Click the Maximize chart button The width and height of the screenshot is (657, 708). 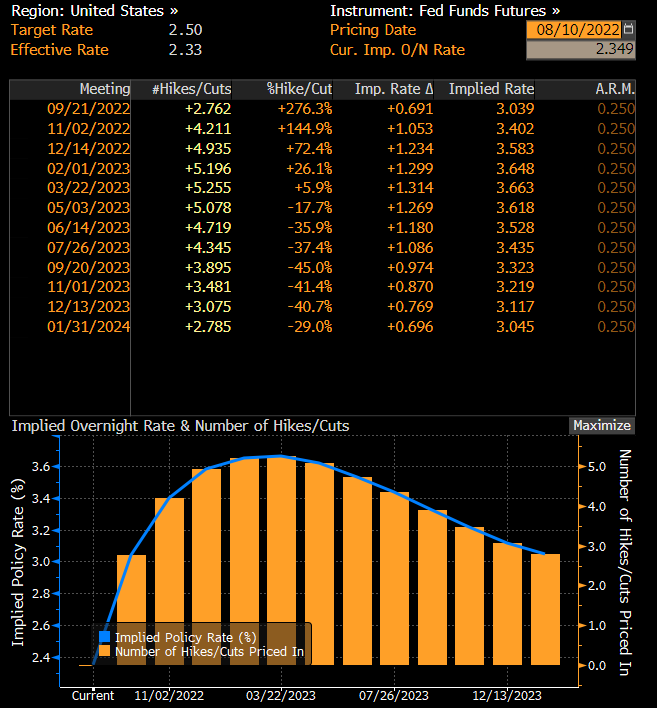pyautogui.click(x=601, y=425)
